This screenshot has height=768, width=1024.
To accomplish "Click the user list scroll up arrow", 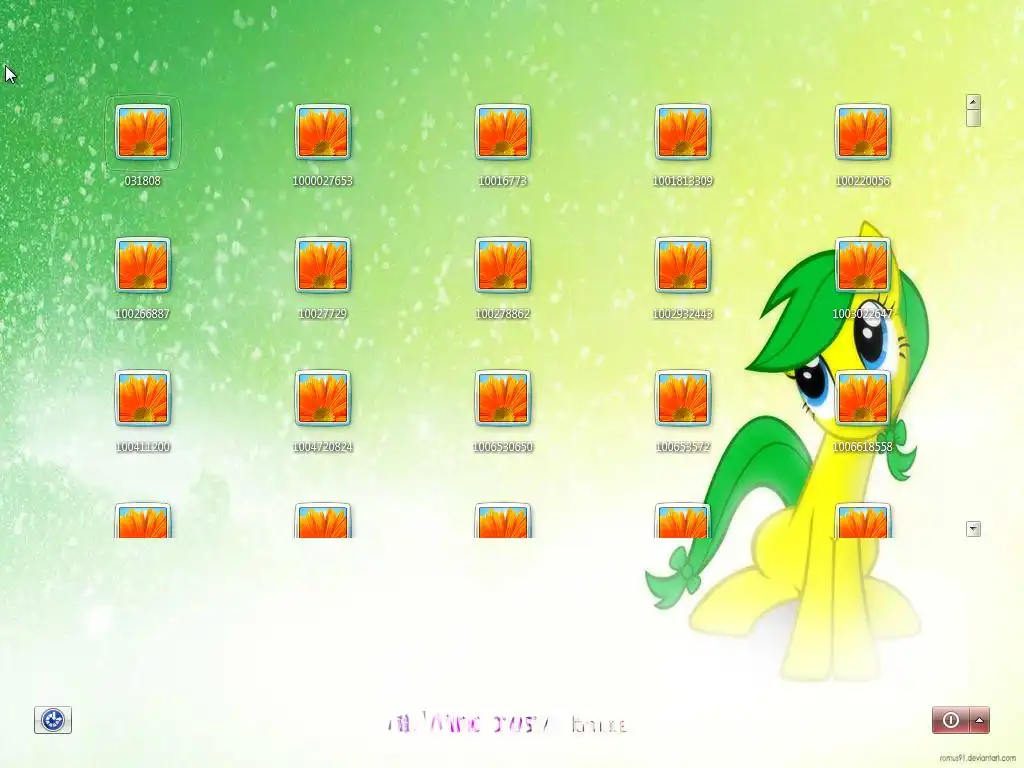I will pyautogui.click(x=973, y=102).
